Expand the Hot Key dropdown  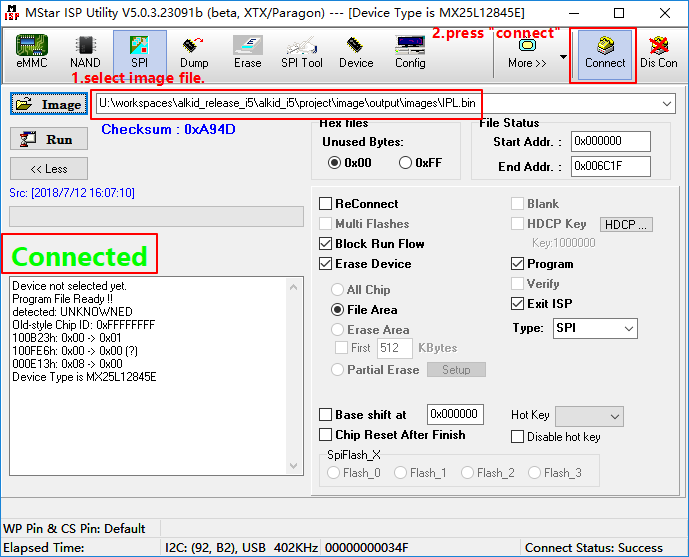614,416
